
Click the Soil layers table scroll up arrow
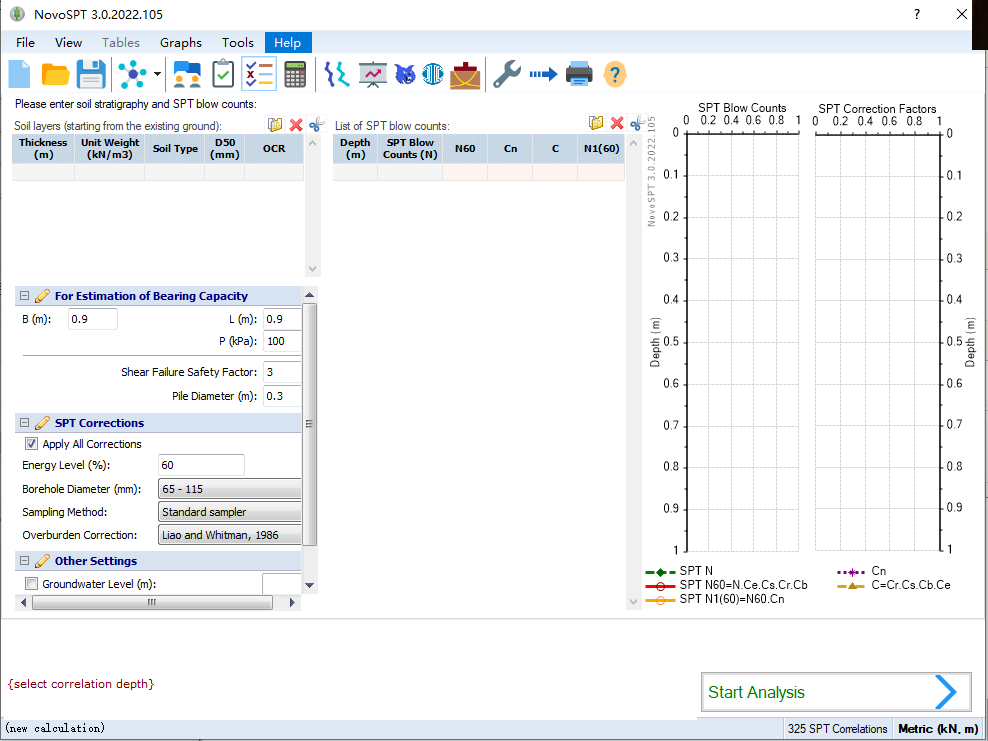pos(313,143)
